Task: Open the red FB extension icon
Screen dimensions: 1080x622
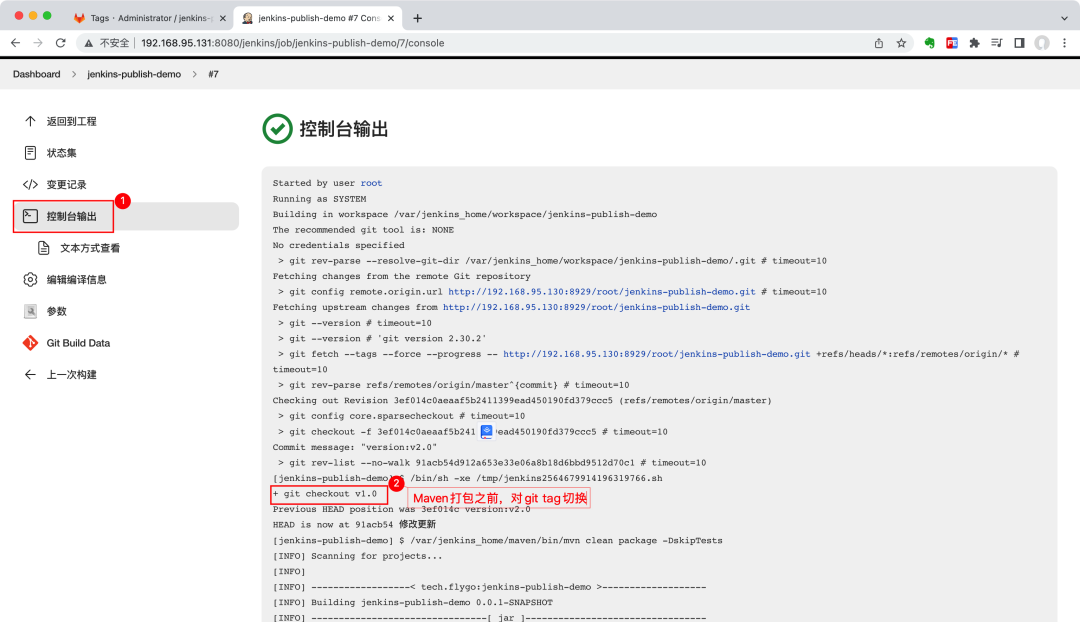Action: 952,43
